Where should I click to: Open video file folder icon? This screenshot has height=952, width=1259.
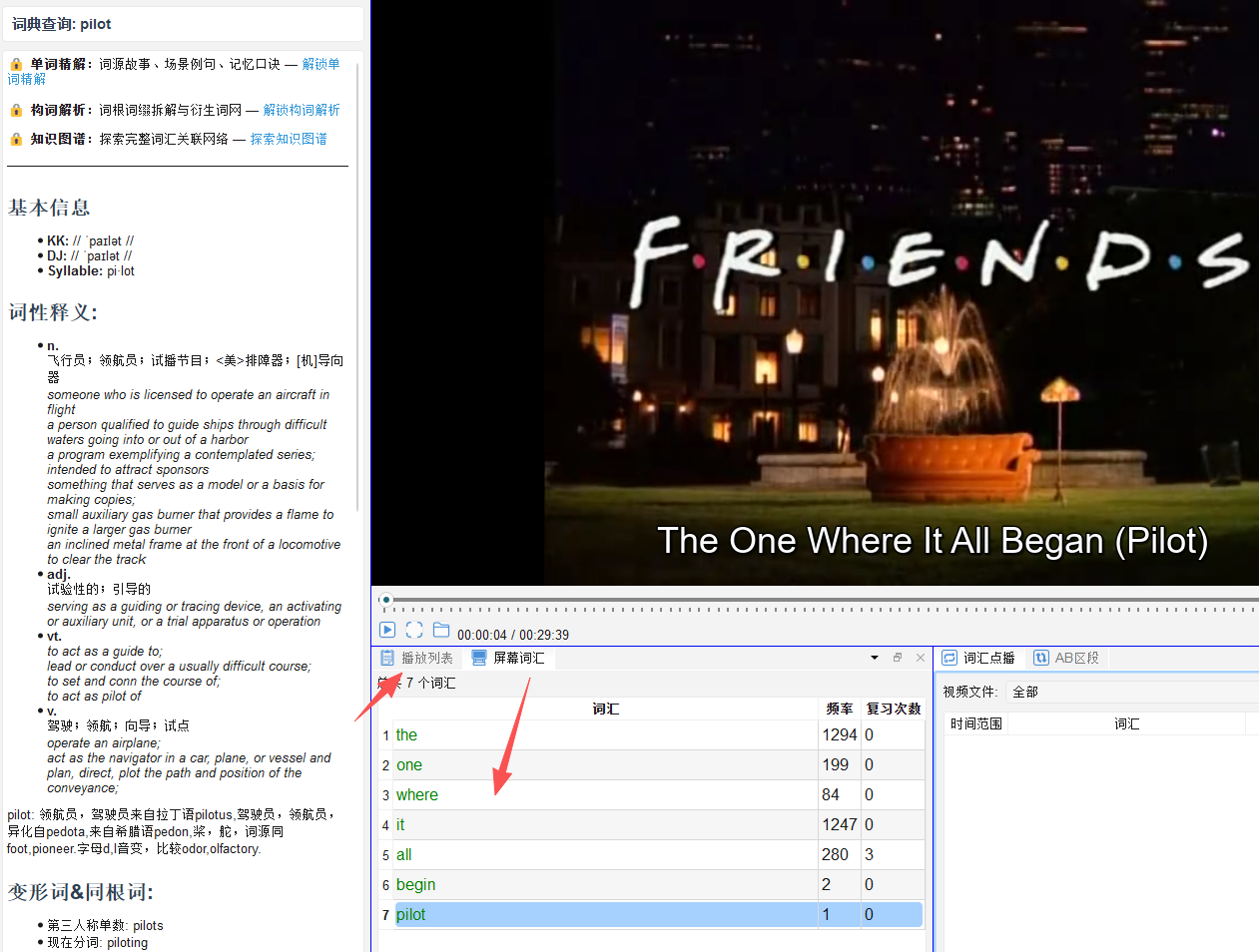pyautogui.click(x=441, y=630)
